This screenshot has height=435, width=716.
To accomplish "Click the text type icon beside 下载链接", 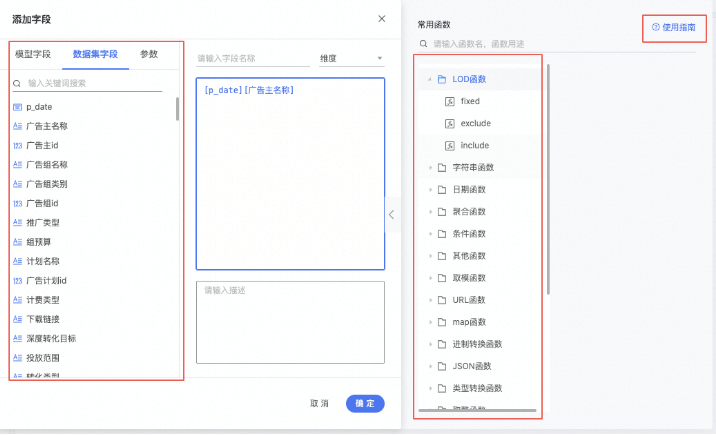I will point(17,319).
